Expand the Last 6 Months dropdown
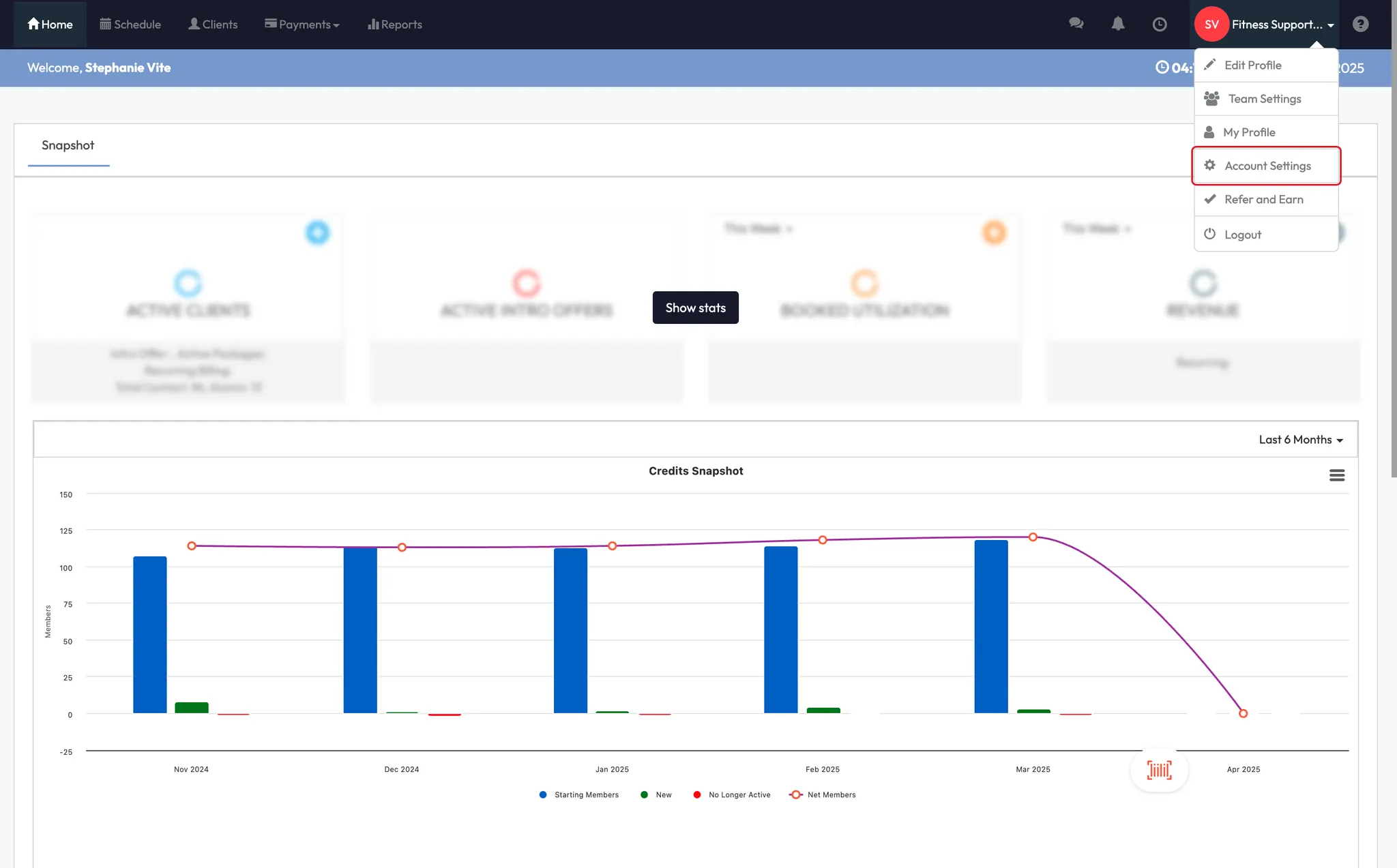Viewport: 1397px width, 868px height. [1300, 440]
